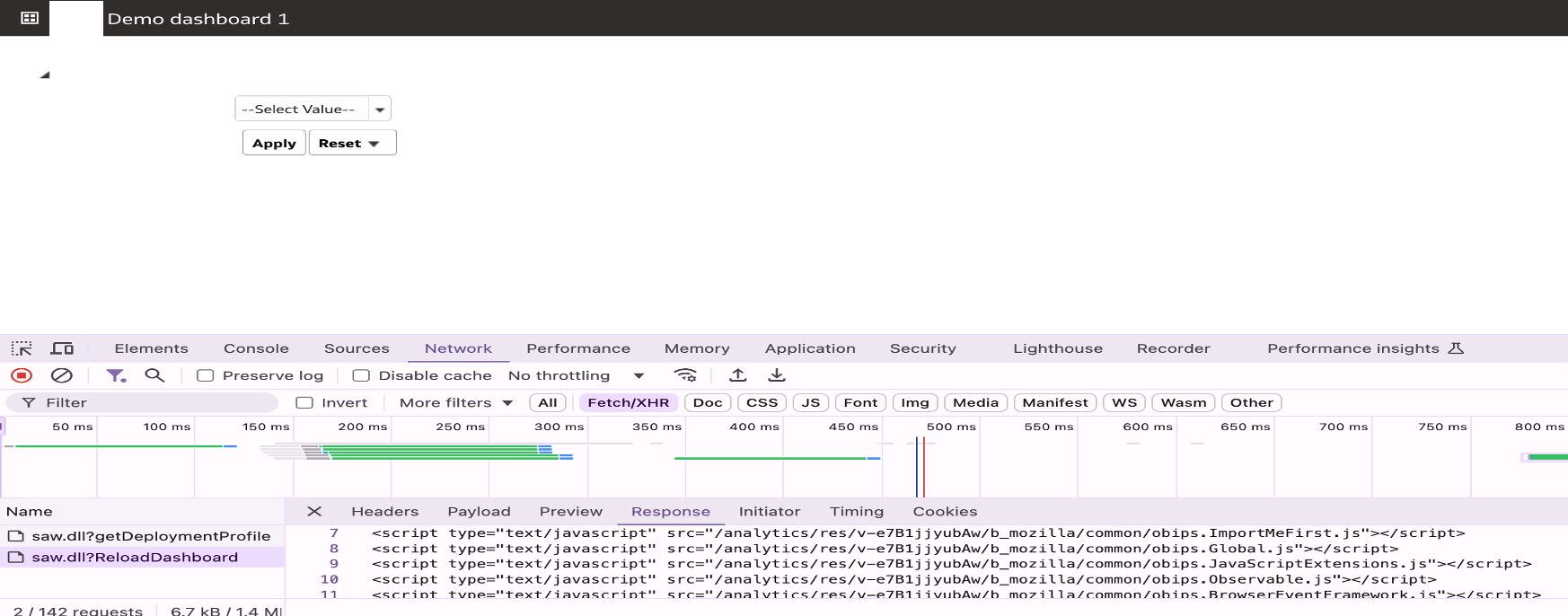This screenshot has height=616, width=1568.
Task: Open the Lighthouse tab
Action: click(1058, 348)
